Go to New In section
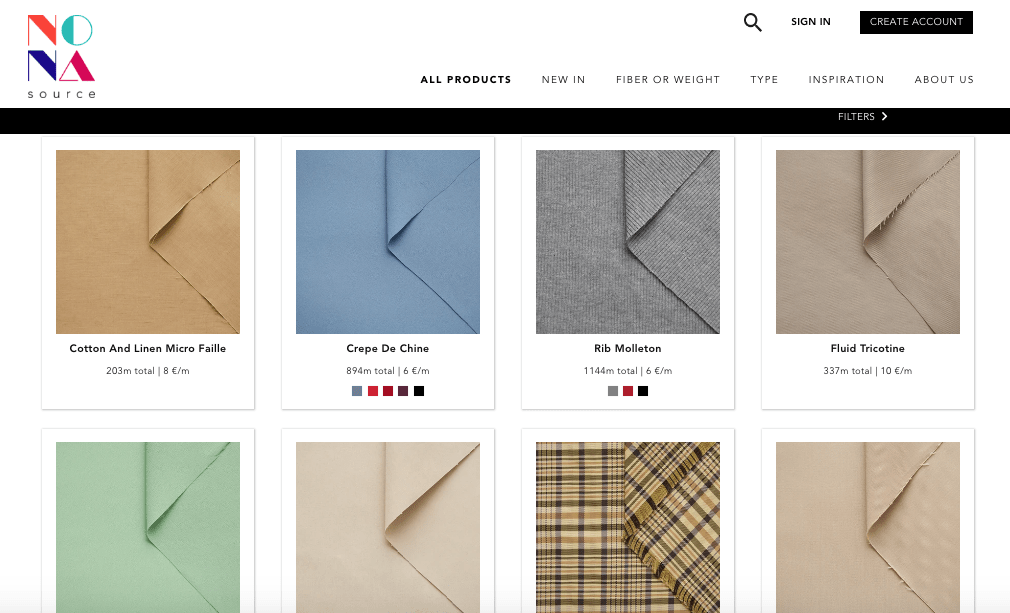Screen dimensions: 1010x613 coord(563,80)
